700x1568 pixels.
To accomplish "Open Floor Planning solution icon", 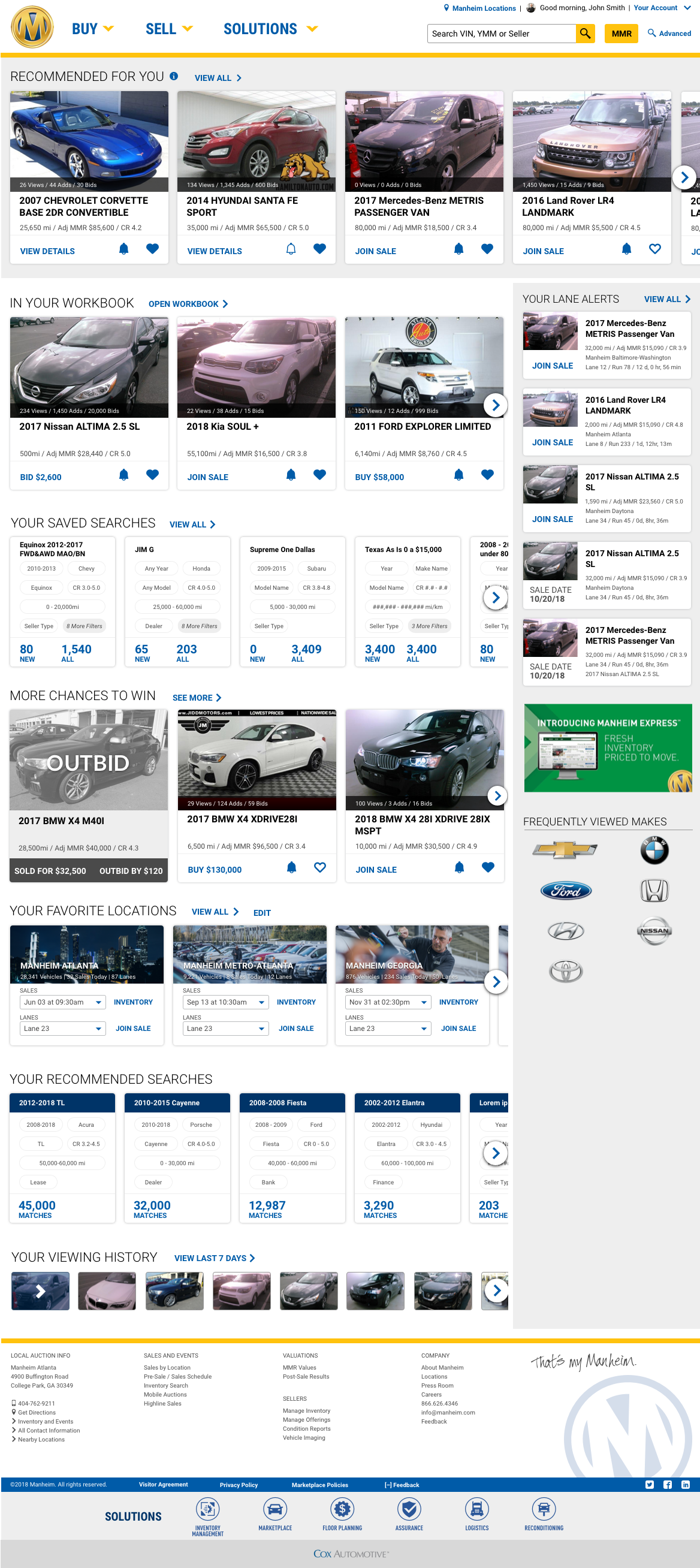I will 342,1509.
